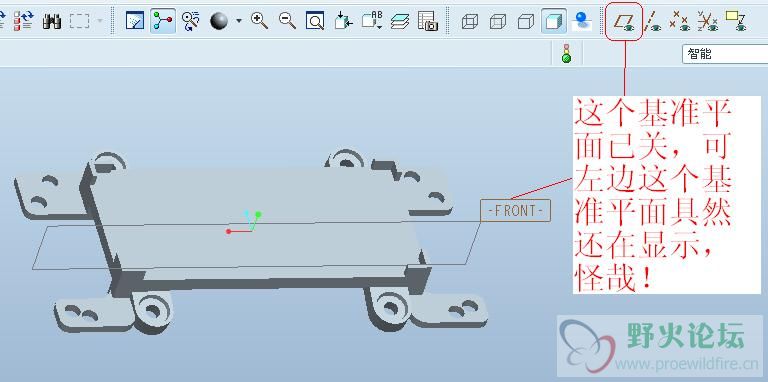This screenshot has width=768, height=382.
Task: Expand the shading sphere dropdown arrow
Action: pos(239,21)
